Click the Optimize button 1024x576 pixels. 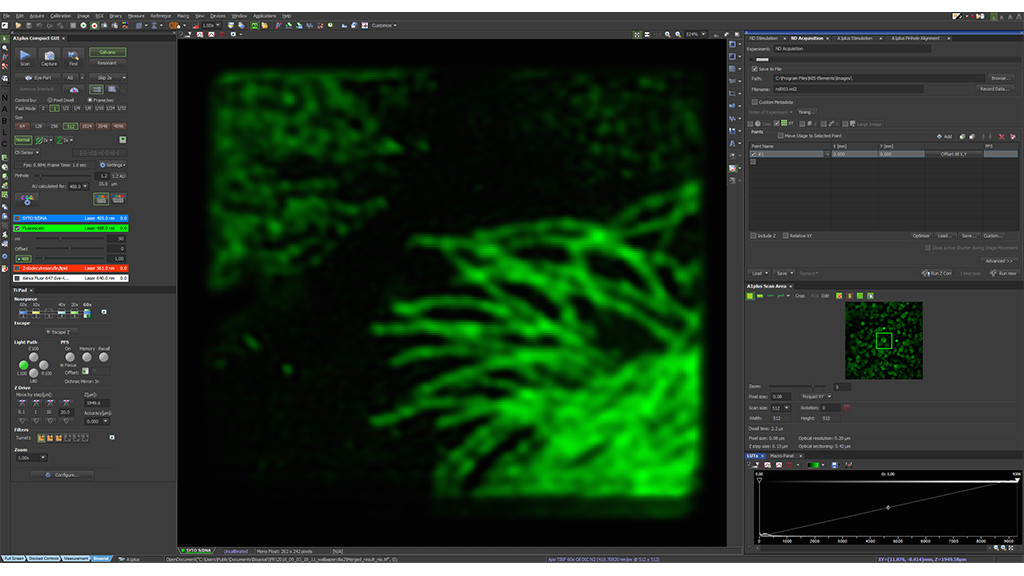click(921, 236)
